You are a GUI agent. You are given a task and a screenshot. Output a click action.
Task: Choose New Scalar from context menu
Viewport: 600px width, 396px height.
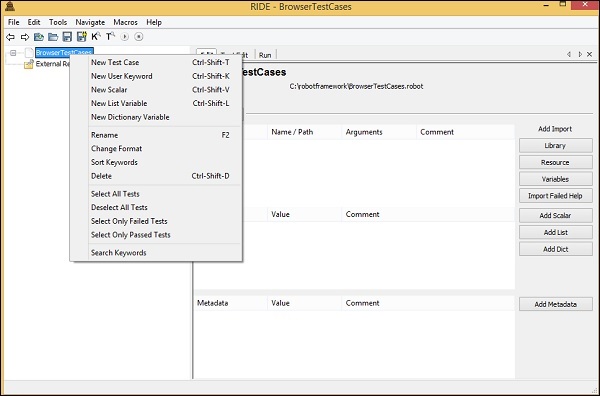coord(156,90)
